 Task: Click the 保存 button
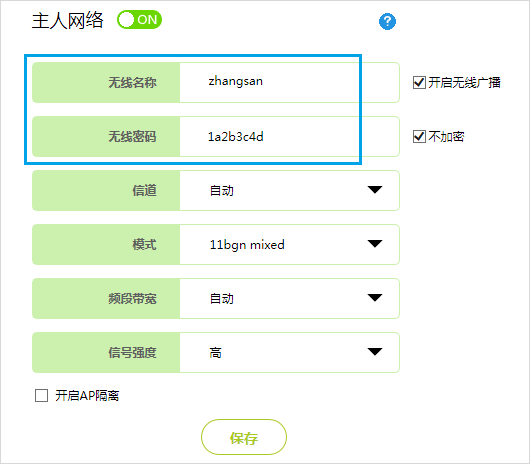pos(244,437)
